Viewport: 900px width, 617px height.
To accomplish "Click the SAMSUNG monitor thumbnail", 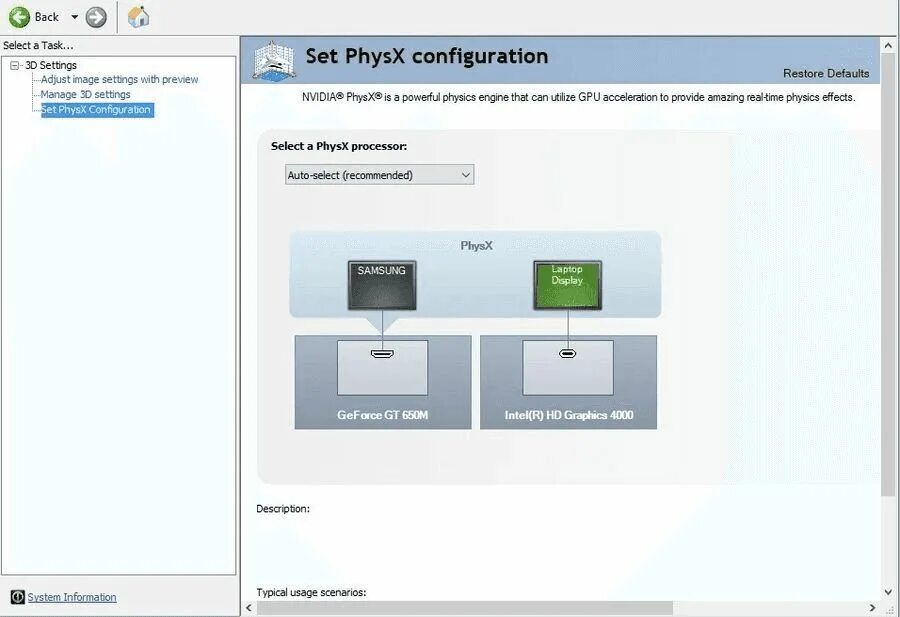I will [x=382, y=285].
